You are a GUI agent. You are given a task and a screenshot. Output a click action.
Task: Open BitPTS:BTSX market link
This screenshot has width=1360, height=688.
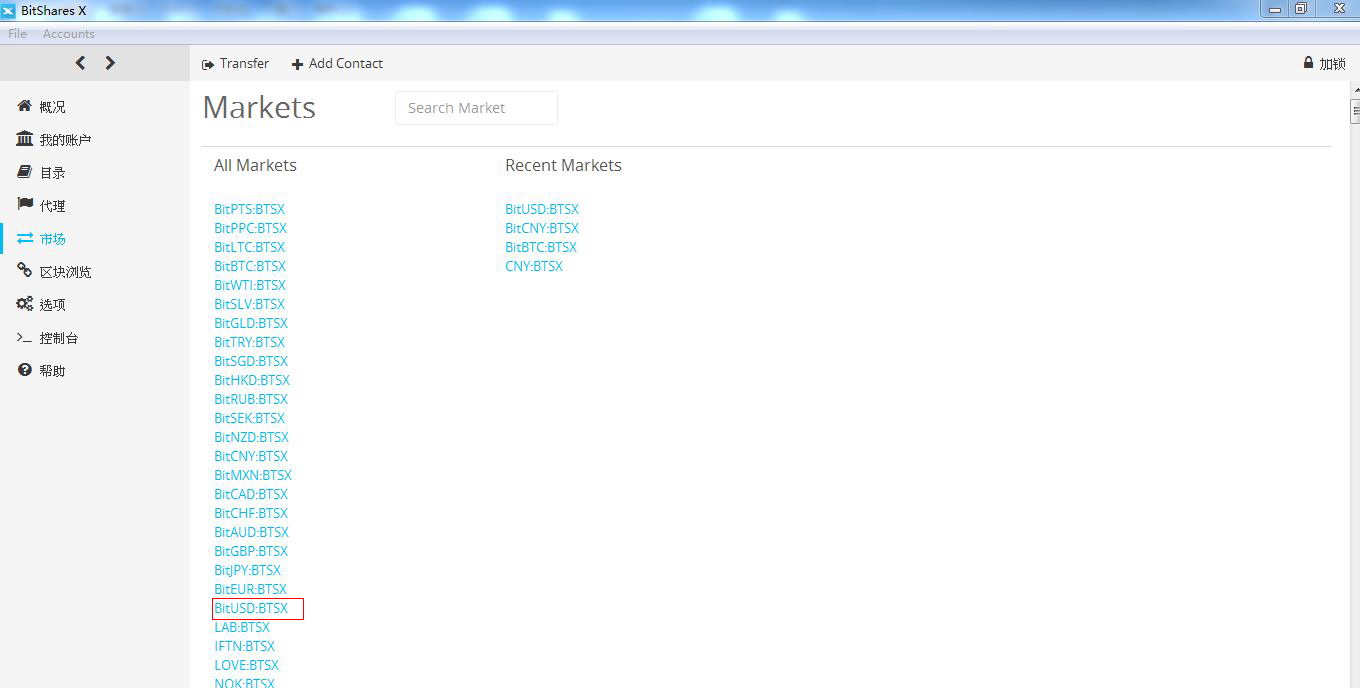coord(249,209)
